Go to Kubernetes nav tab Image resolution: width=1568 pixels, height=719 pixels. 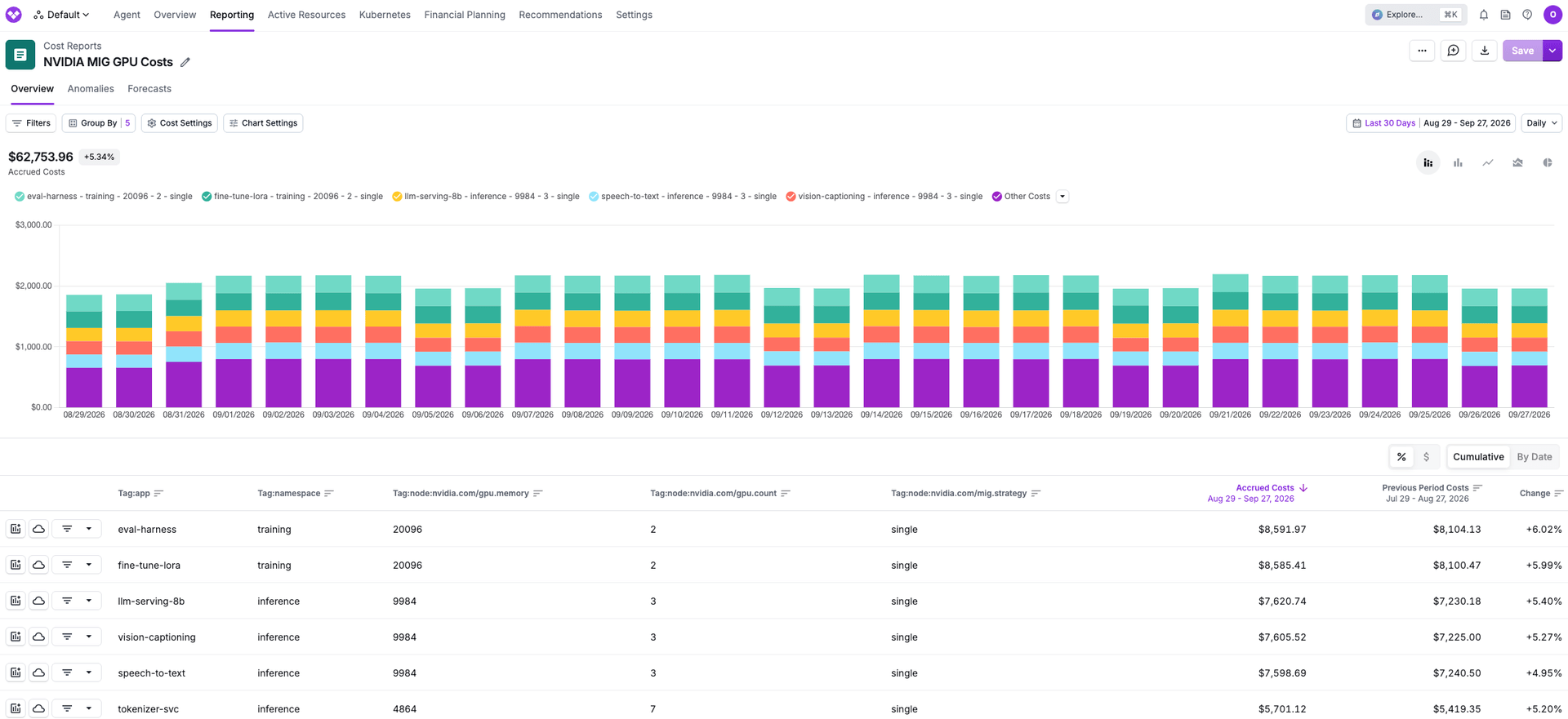(385, 15)
